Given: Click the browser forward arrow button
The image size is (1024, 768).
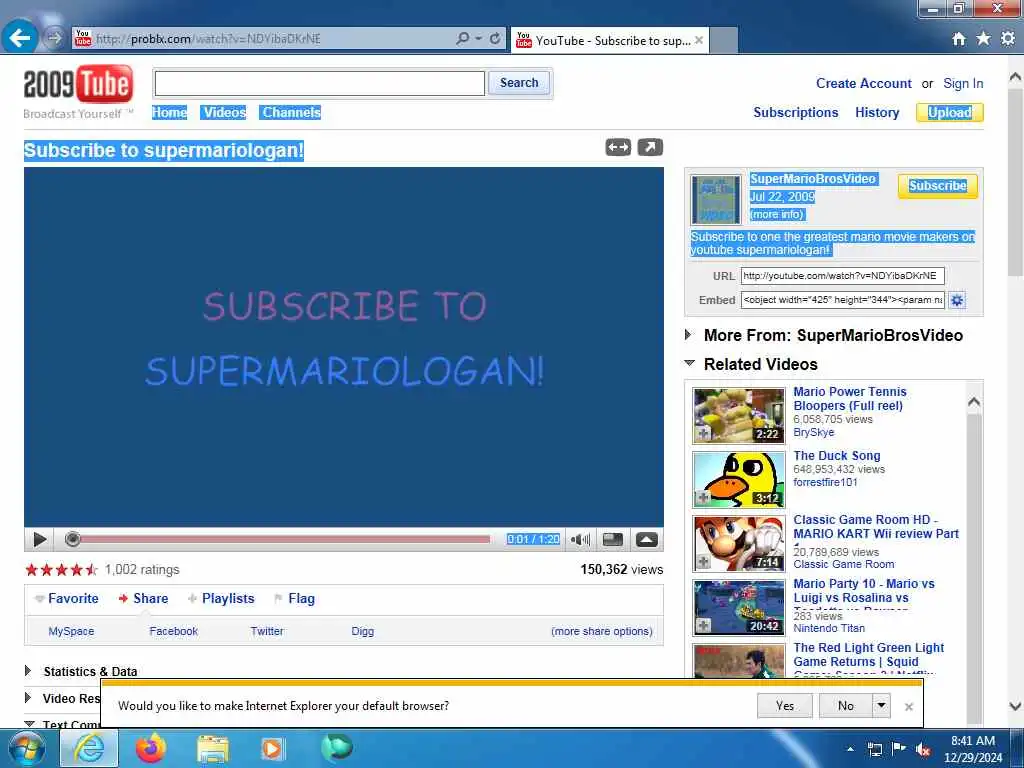Looking at the screenshot, I should 54,38.
